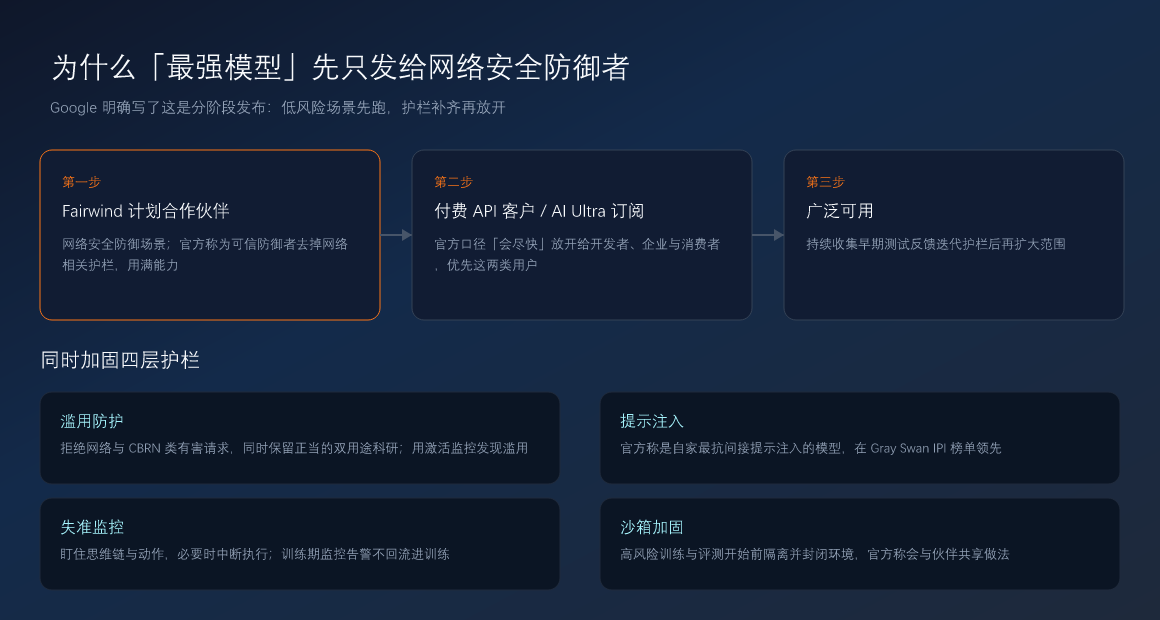The width and height of the screenshot is (1160, 620).
Task: Select the 第一步 step label
Action: [x=81, y=182]
